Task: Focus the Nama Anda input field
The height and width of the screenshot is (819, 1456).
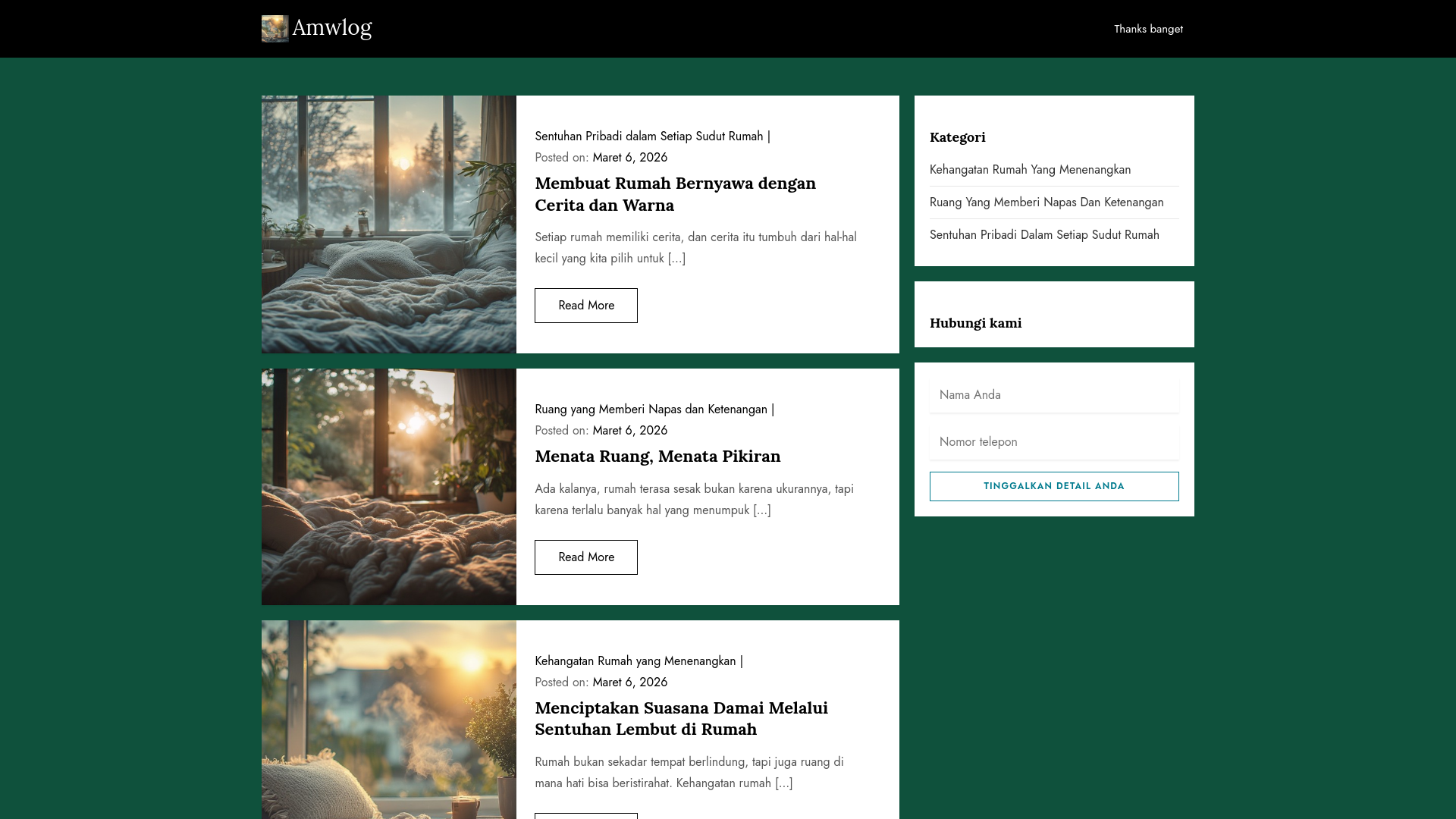Action: pyautogui.click(x=1054, y=395)
